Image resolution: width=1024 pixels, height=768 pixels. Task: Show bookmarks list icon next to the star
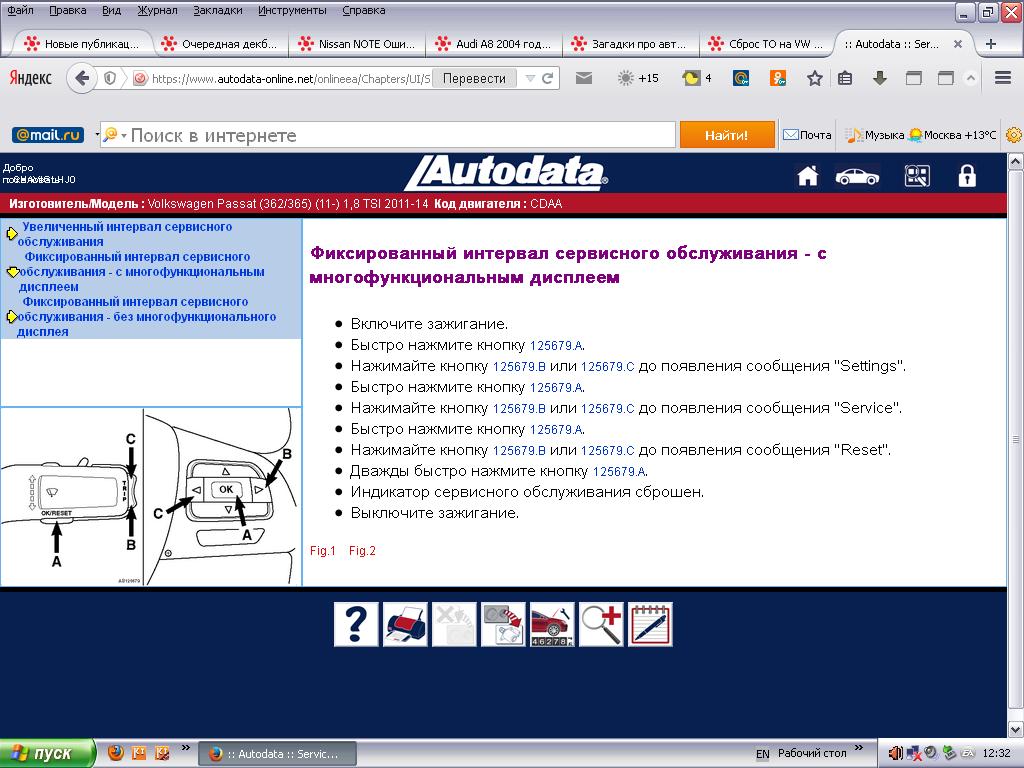tap(845, 79)
